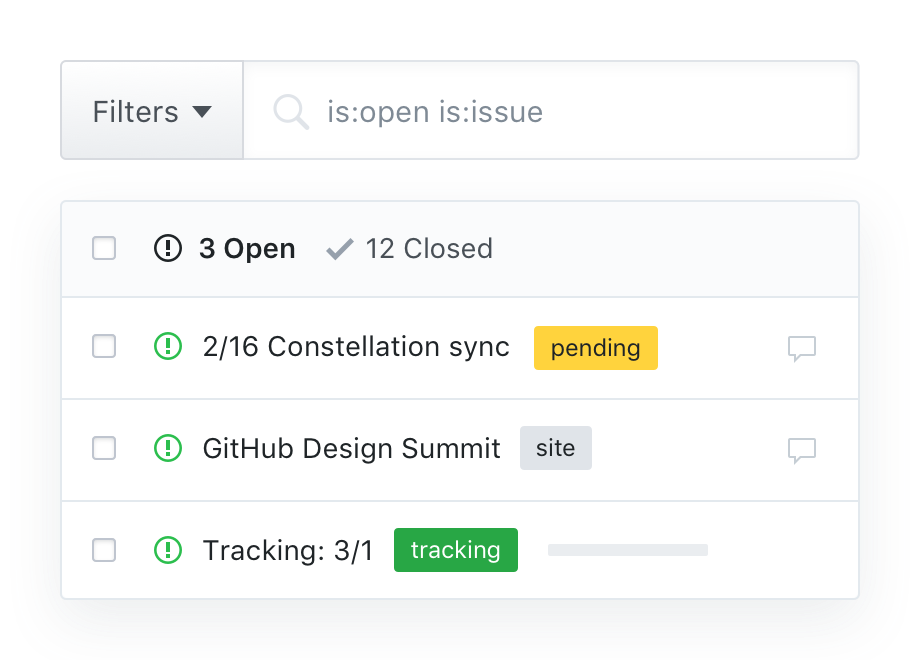The image size is (920, 660).
Task: Click the search magnifying glass icon
Action: (x=291, y=111)
